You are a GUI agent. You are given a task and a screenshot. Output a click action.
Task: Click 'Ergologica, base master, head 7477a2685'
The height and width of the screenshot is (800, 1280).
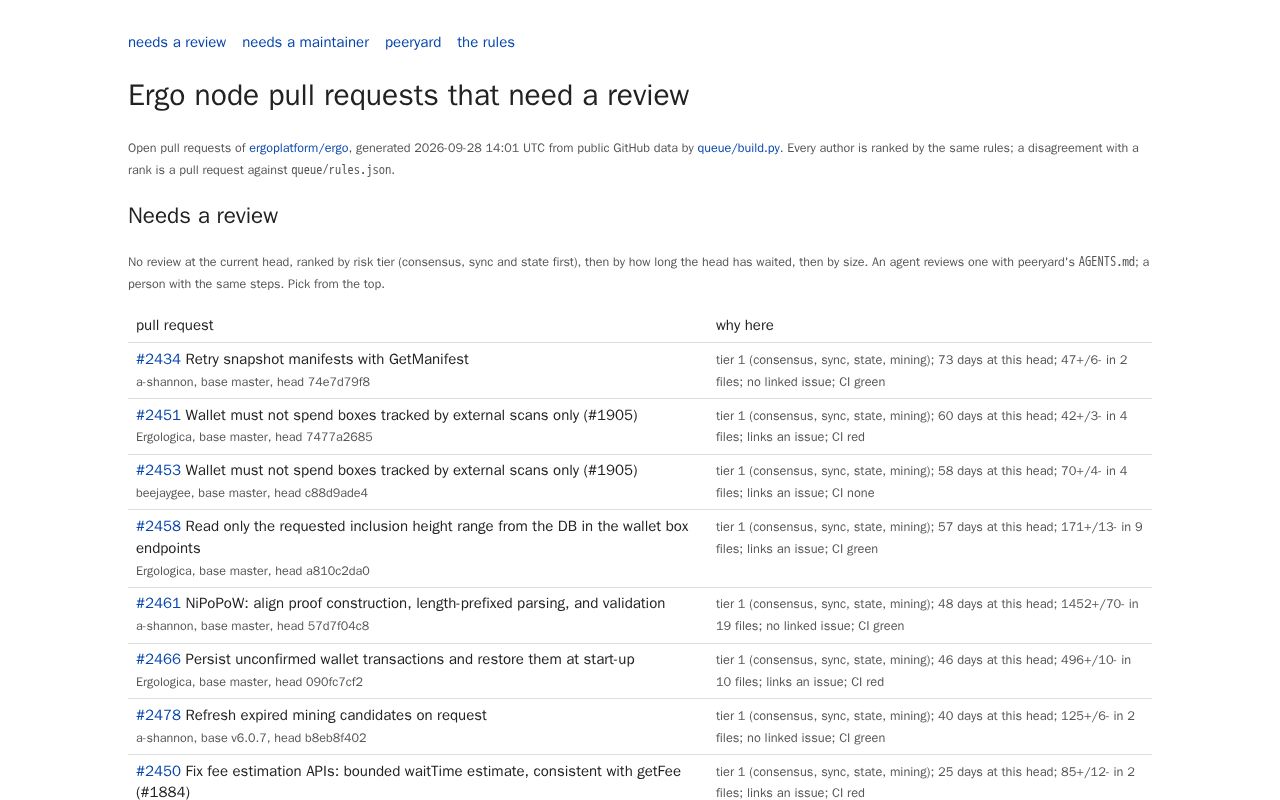click(x=254, y=437)
